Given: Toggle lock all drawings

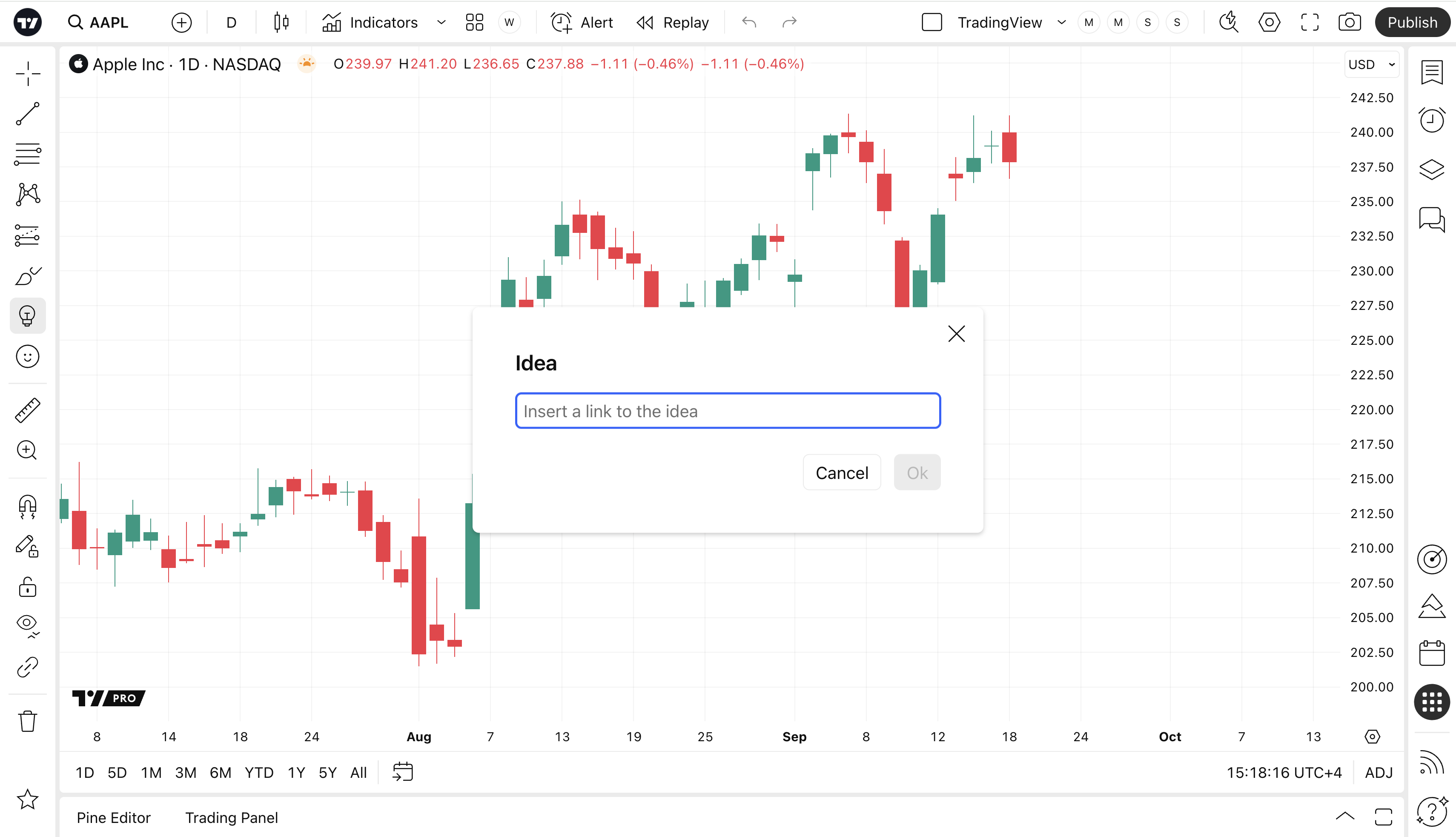Looking at the screenshot, I should click(28, 588).
